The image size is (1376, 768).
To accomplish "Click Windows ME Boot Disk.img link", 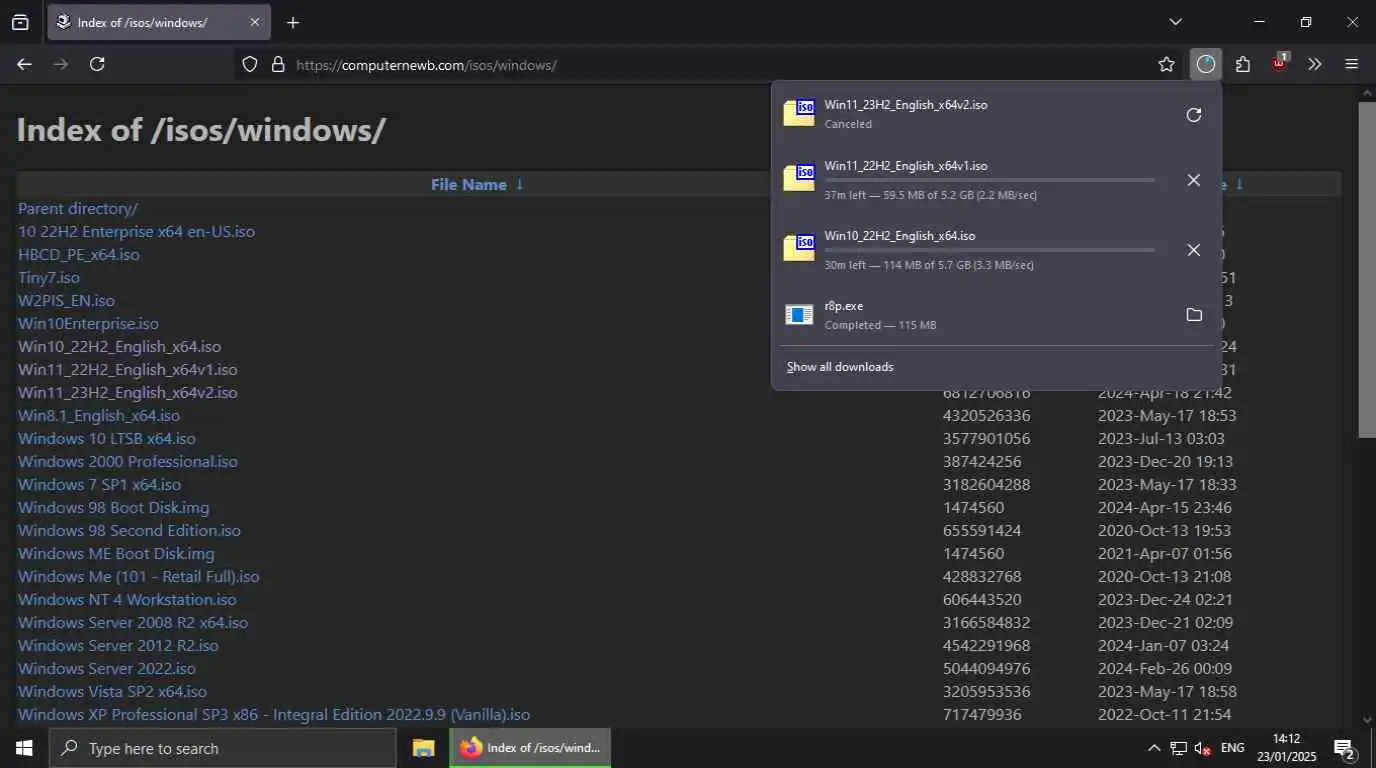I will tap(116, 554).
